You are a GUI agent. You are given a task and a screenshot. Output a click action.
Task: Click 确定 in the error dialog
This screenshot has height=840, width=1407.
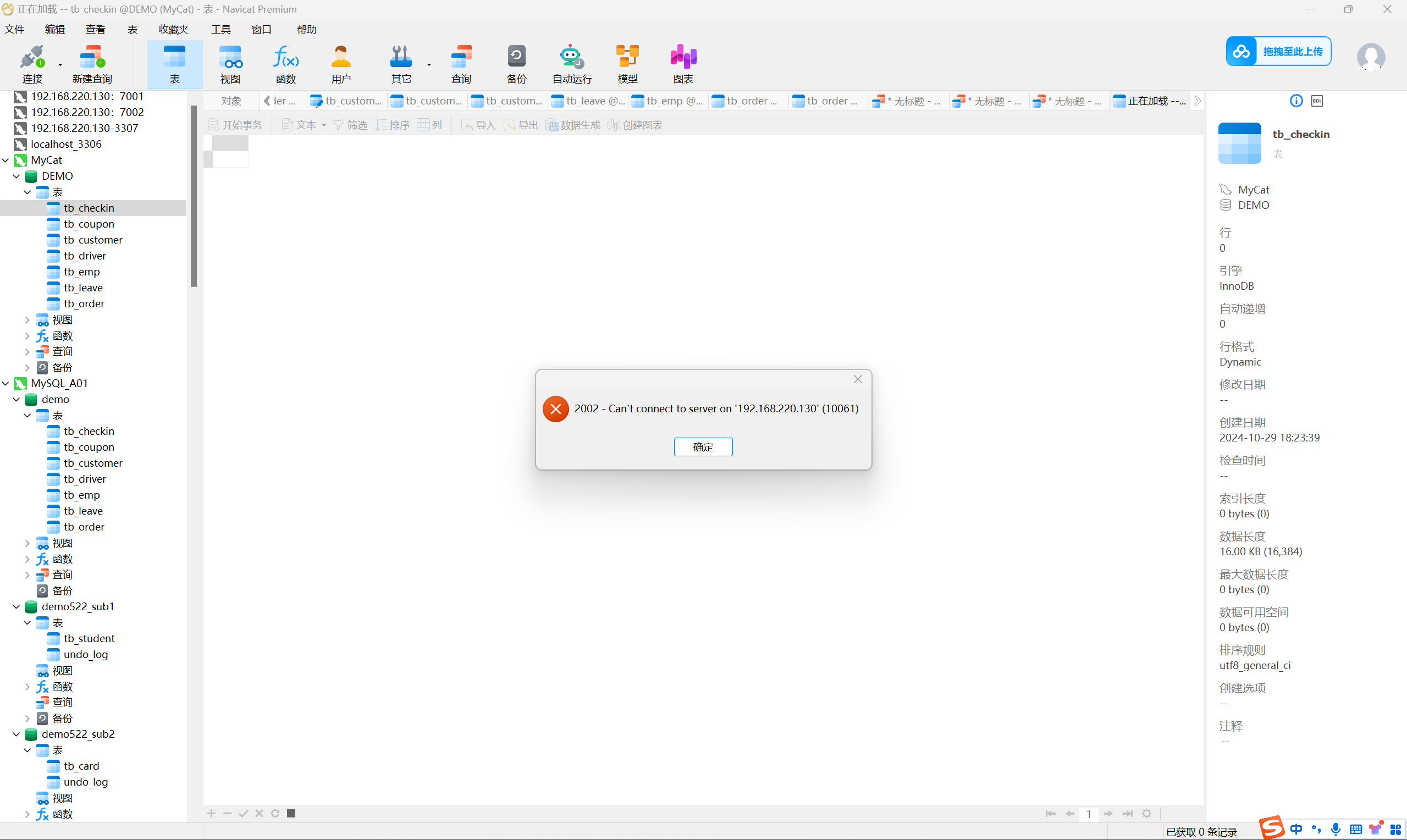click(703, 446)
